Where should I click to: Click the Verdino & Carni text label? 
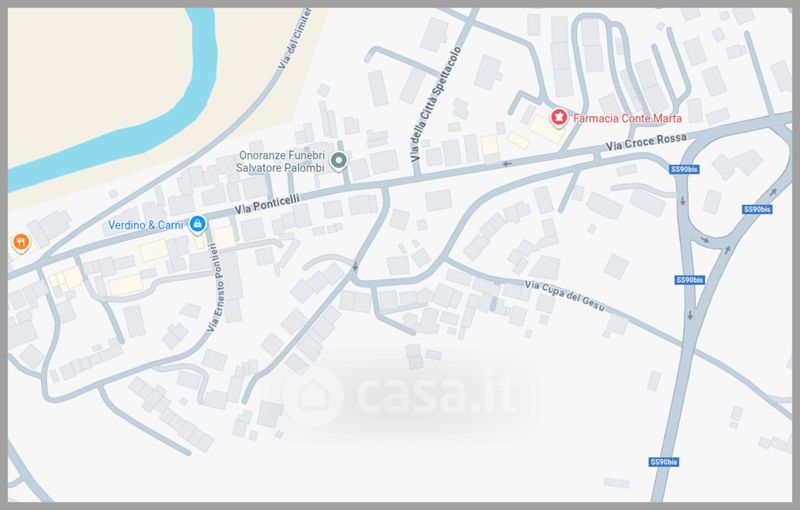coord(145,225)
